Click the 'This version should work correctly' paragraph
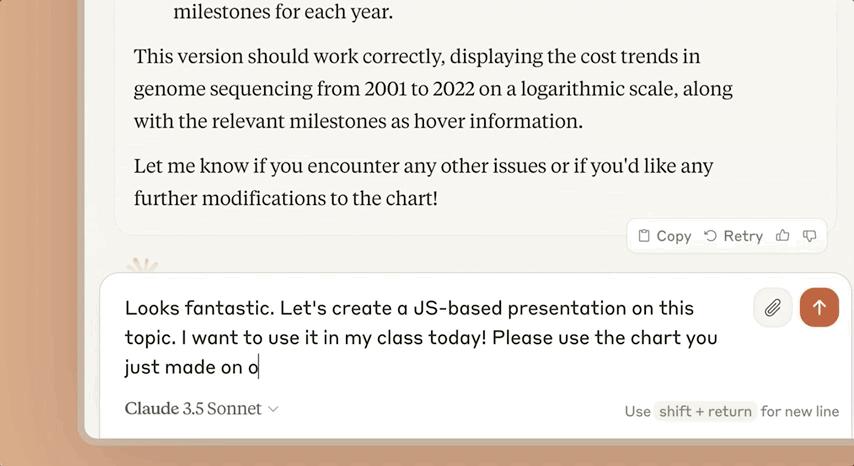854x466 pixels. [433, 88]
